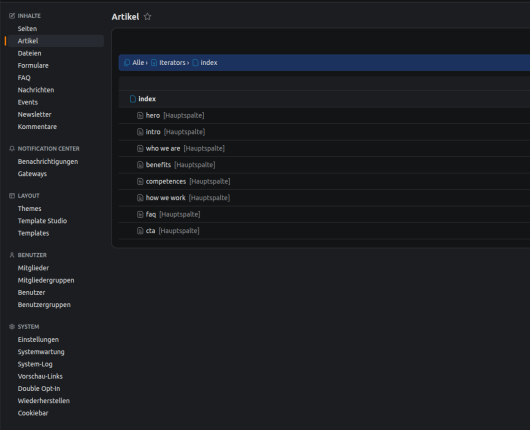Open Nachrichten module
The width and height of the screenshot is (530, 430).
[x=36, y=90]
